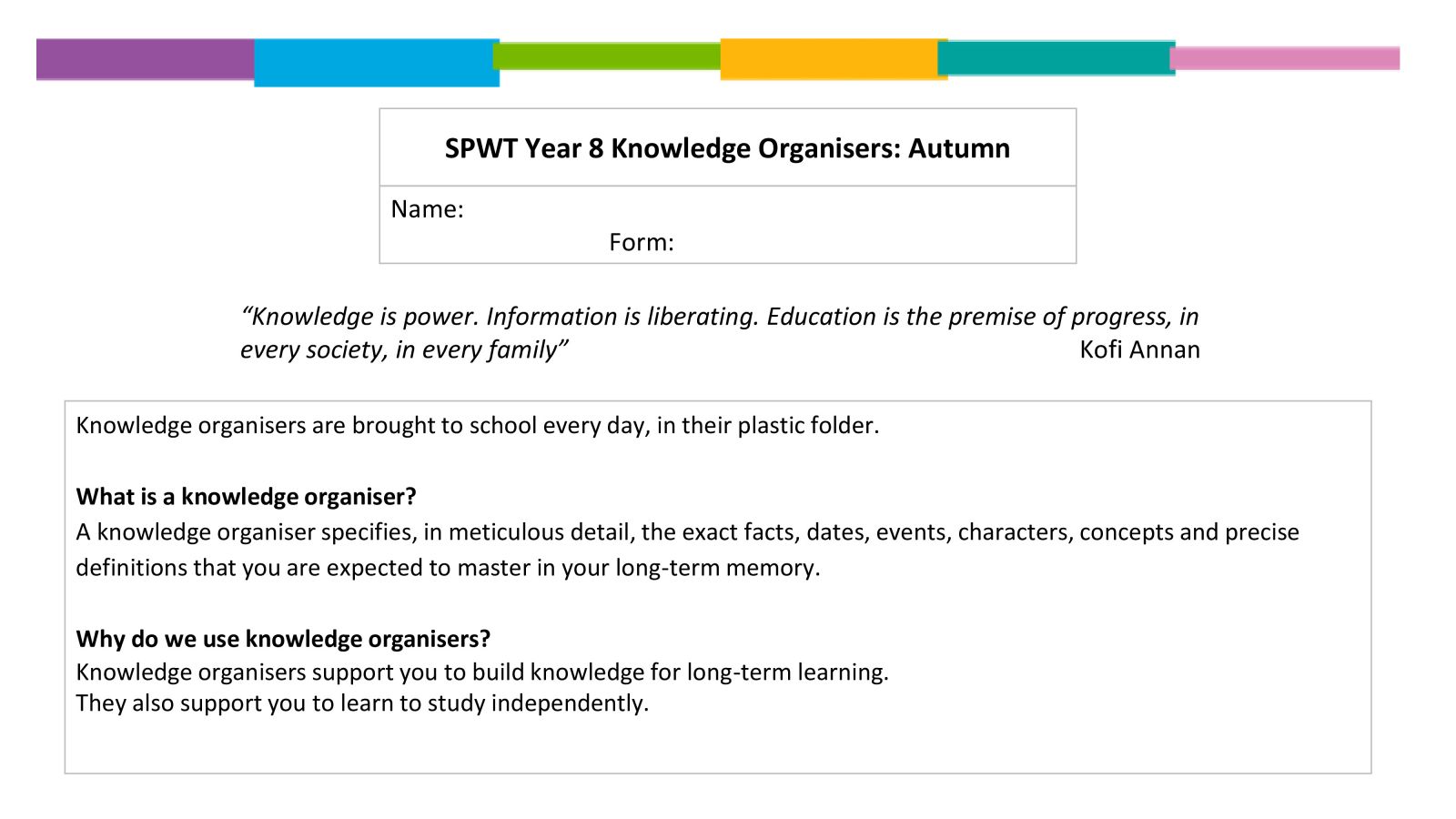
Task: Select the Kofi Annan attribution text
Action: [1139, 349]
